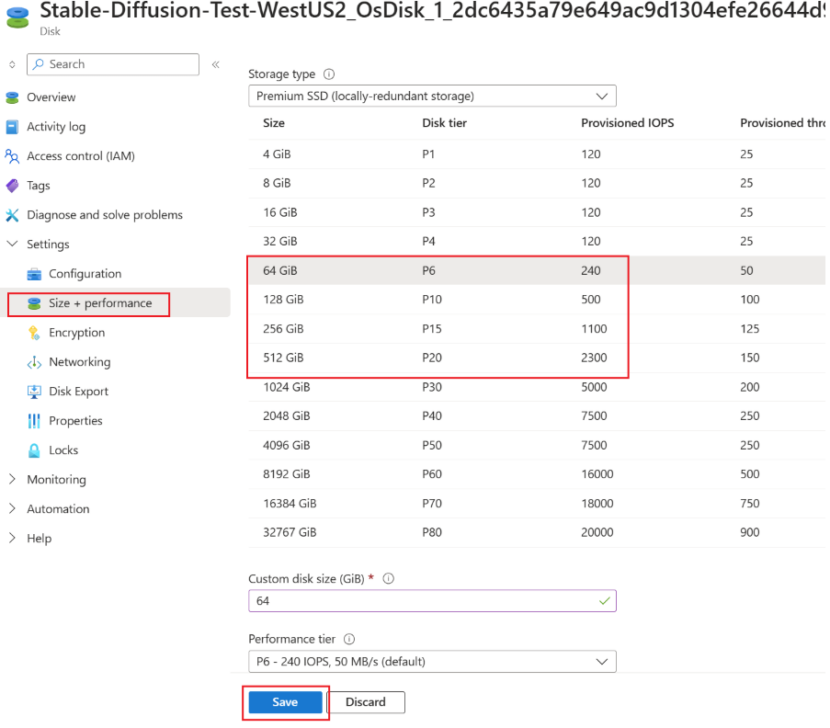Discard the pending disk changes
The width and height of the screenshot is (830, 728).
pyautogui.click(x=369, y=702)
